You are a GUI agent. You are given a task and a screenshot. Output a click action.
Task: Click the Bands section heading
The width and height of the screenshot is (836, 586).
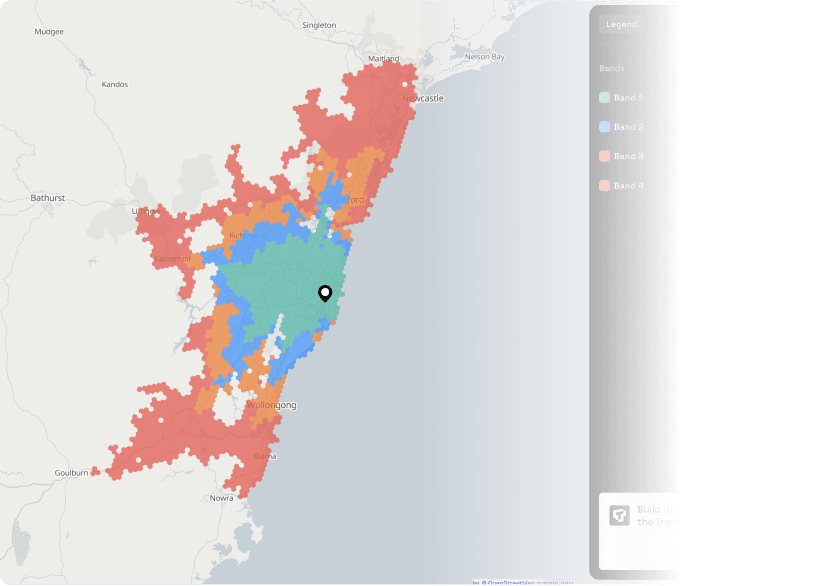(x=611, y=69)
